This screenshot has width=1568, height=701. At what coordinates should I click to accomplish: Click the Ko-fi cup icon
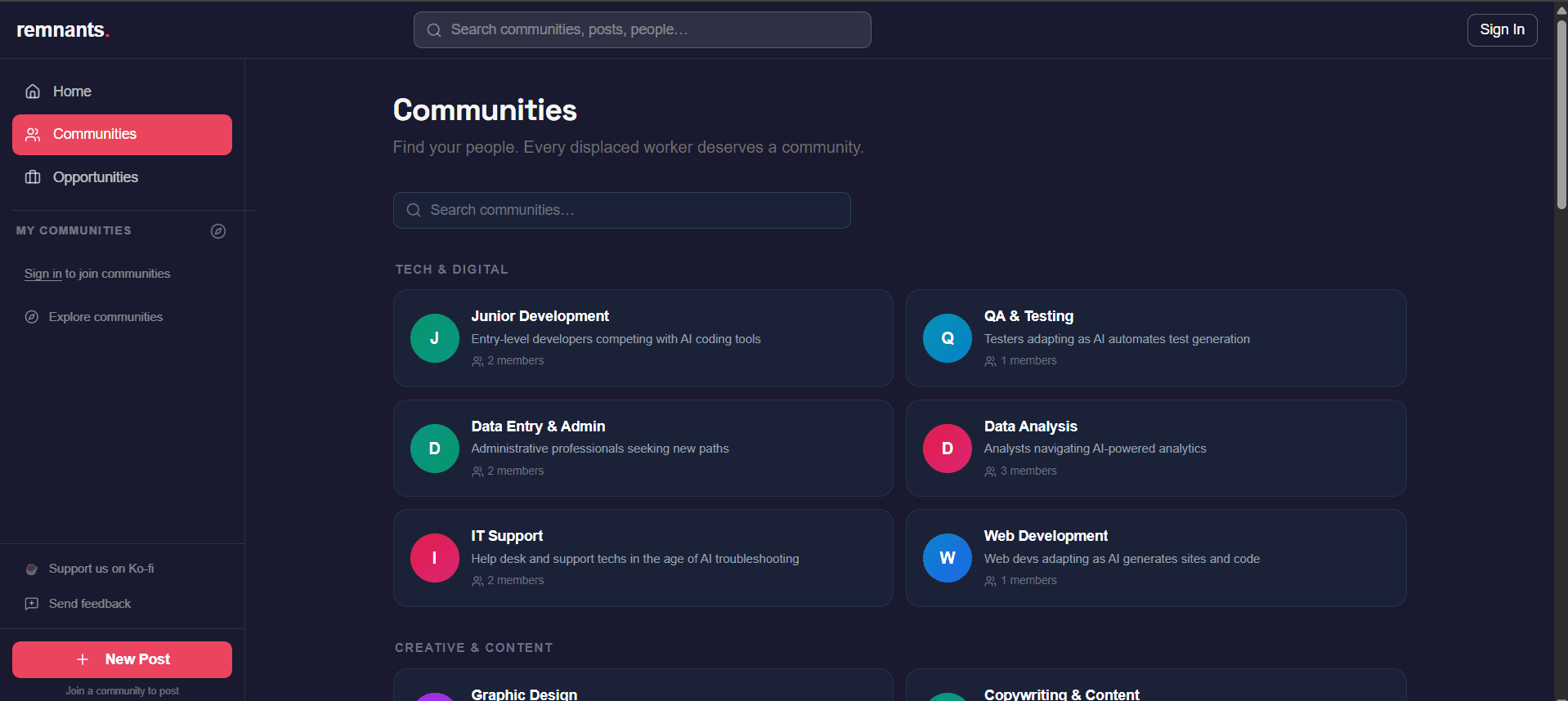(32, 569)
